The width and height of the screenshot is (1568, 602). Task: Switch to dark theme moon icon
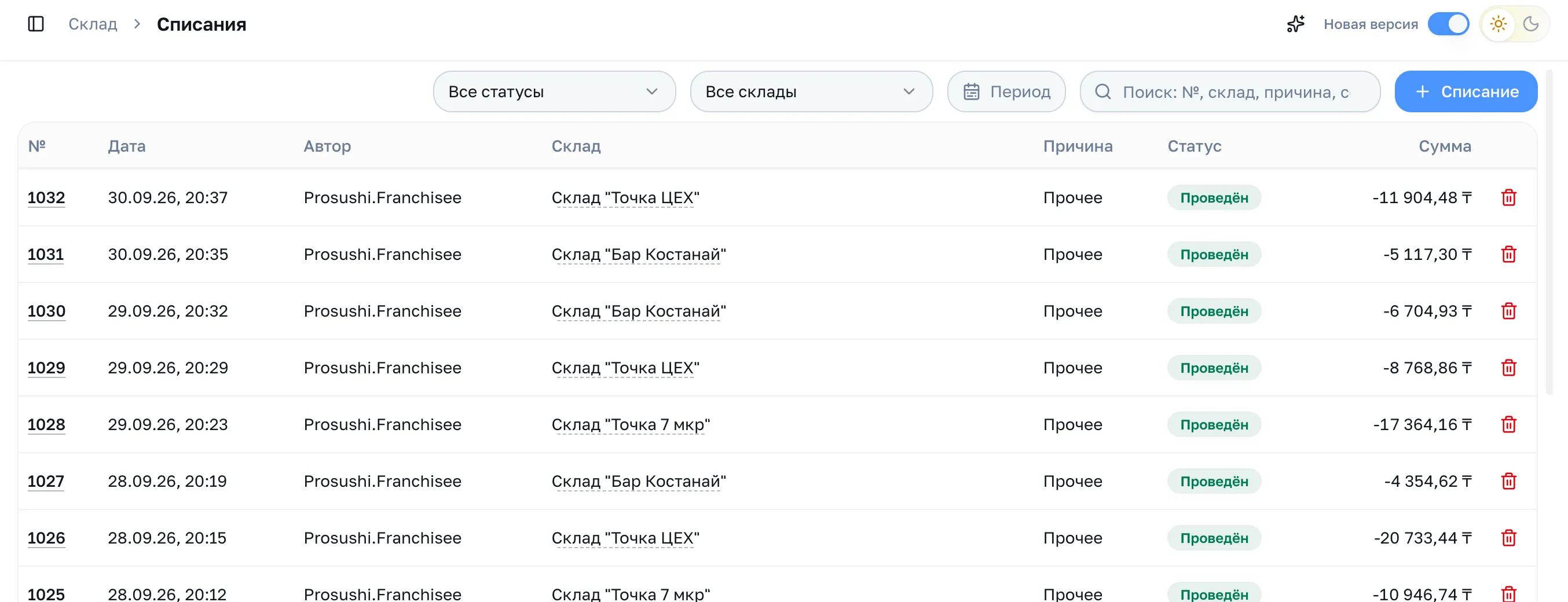[1531, 24]
